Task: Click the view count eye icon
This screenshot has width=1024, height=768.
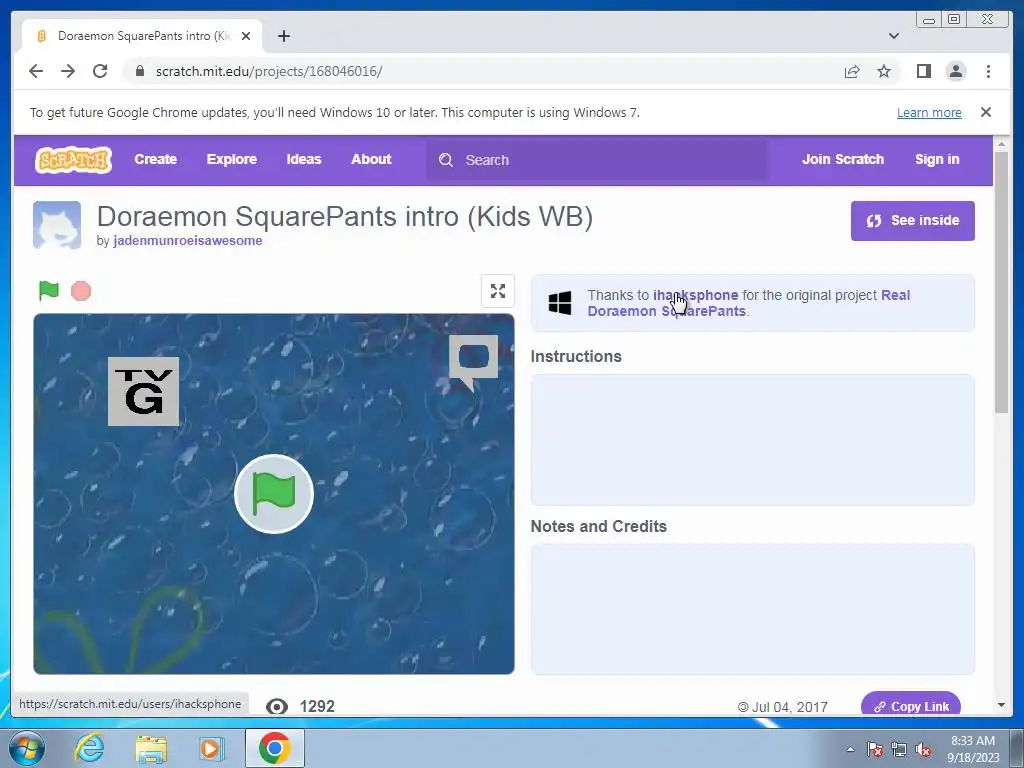Action: pyautogui.click(x=277, y=706)
